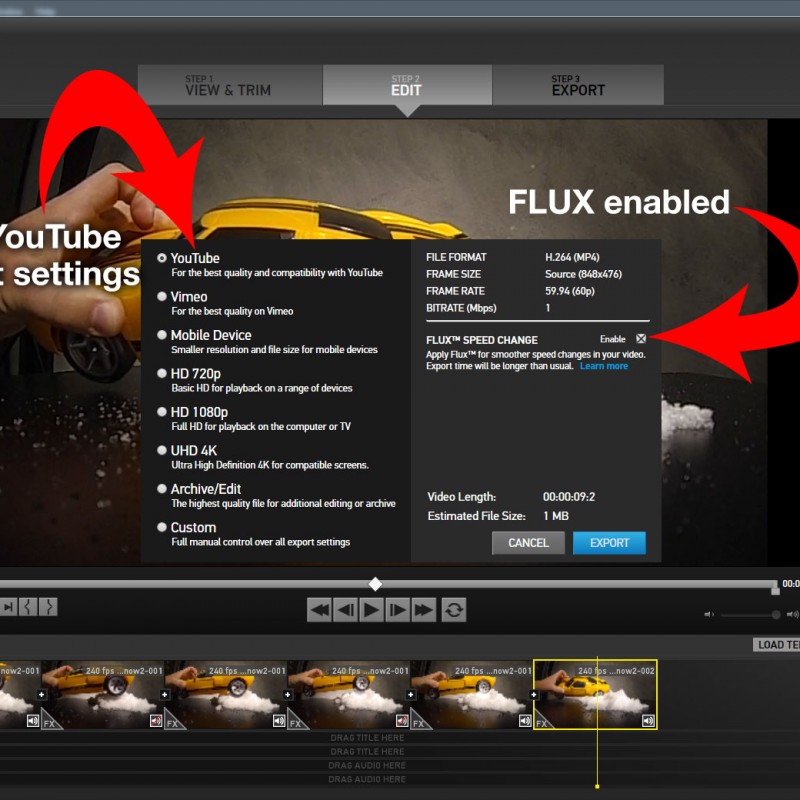Open FX on the yellow-outlined clip
Viewport: 800px width, 800px height.
pos(543,722)
